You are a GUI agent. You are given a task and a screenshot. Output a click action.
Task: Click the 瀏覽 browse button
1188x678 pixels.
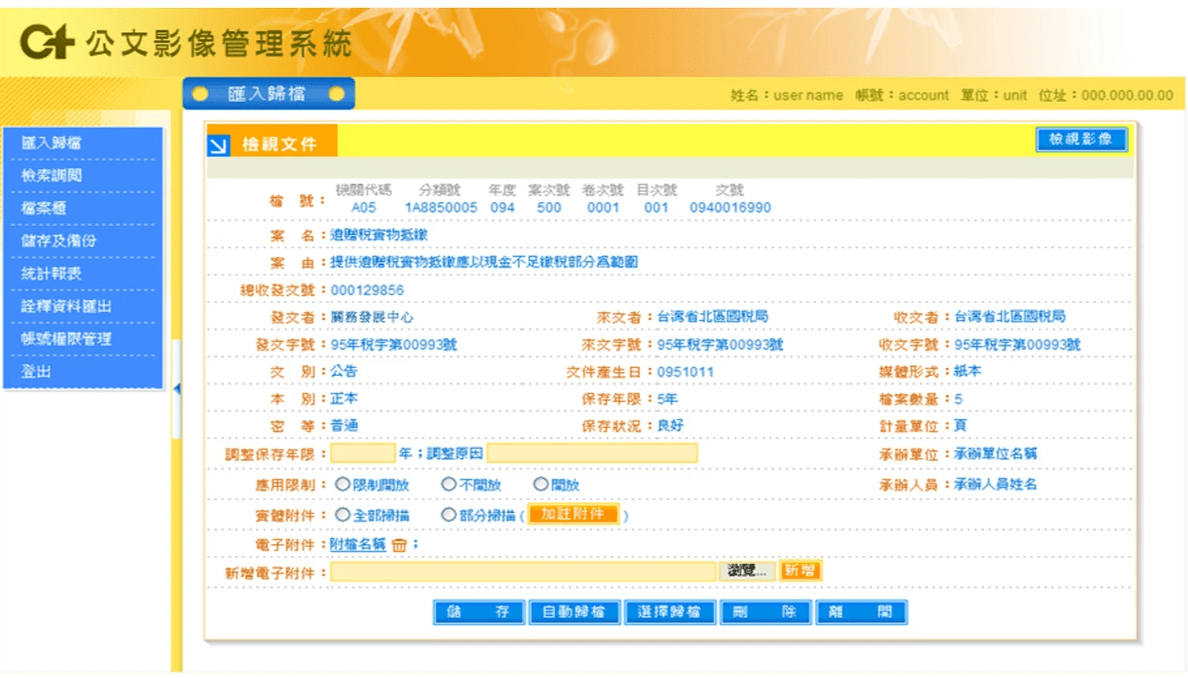tap(747, 570)
